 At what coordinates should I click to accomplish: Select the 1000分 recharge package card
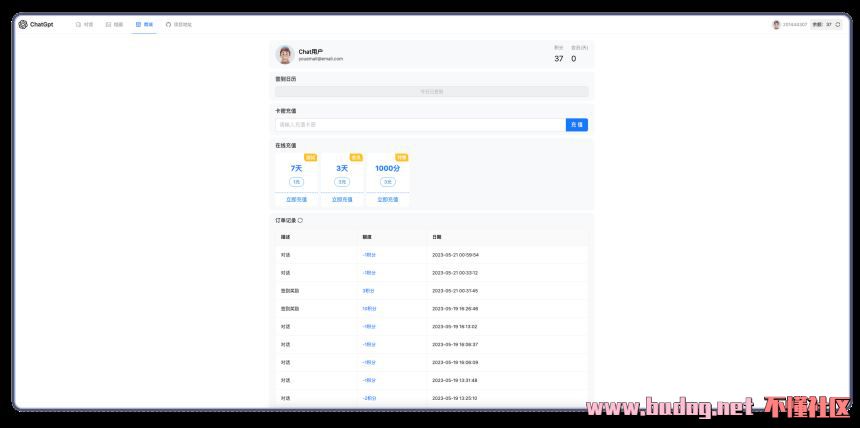coord(388,180)
